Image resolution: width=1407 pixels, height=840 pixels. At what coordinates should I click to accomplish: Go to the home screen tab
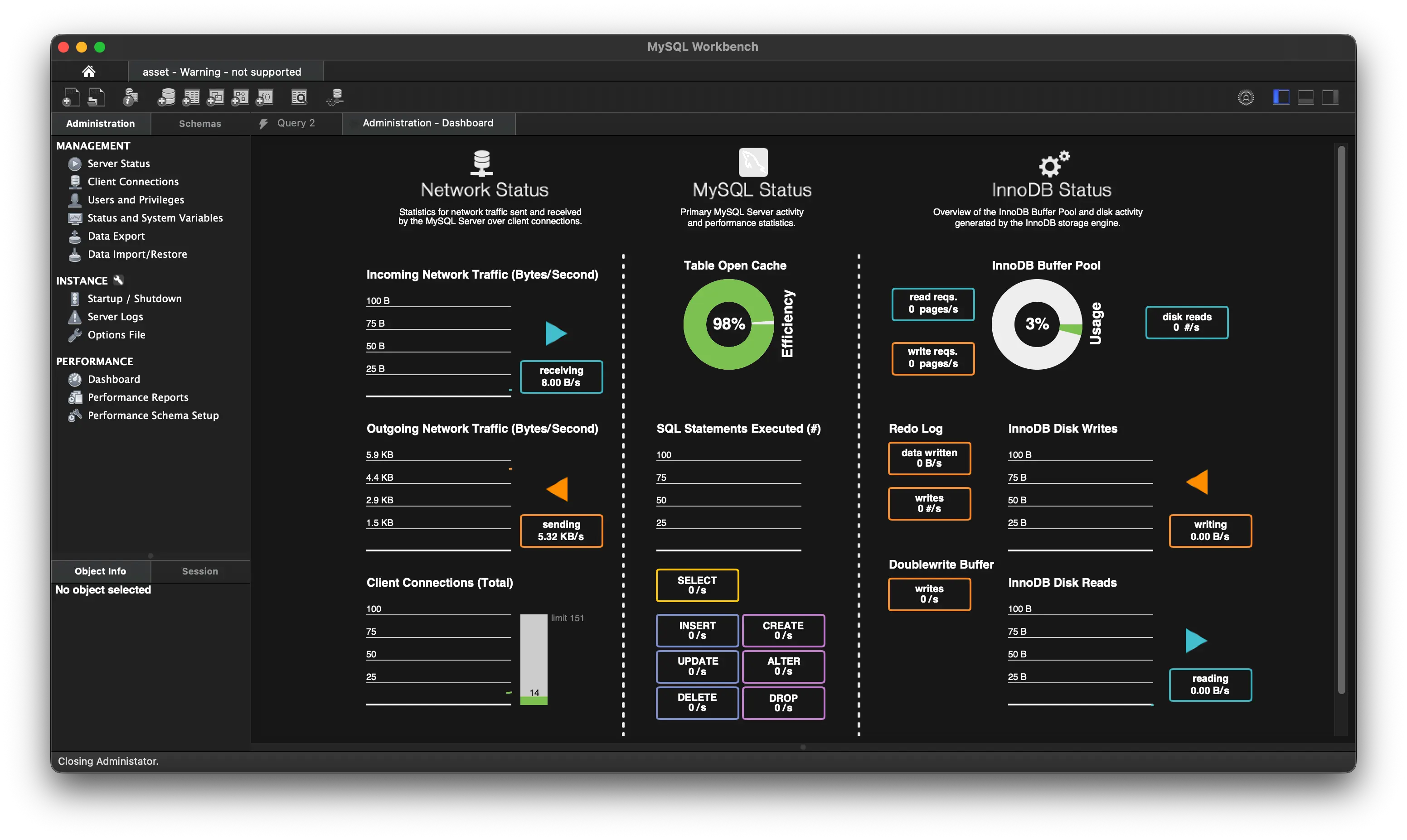[88, 71]
